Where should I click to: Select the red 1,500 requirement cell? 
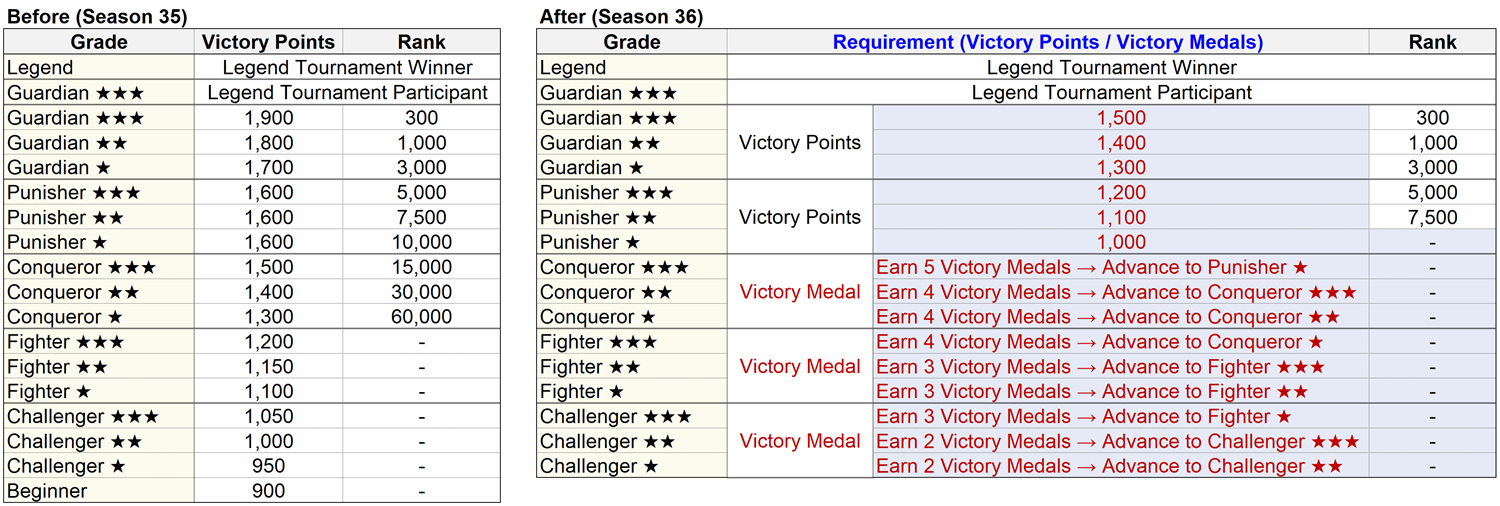point(1120,118)
